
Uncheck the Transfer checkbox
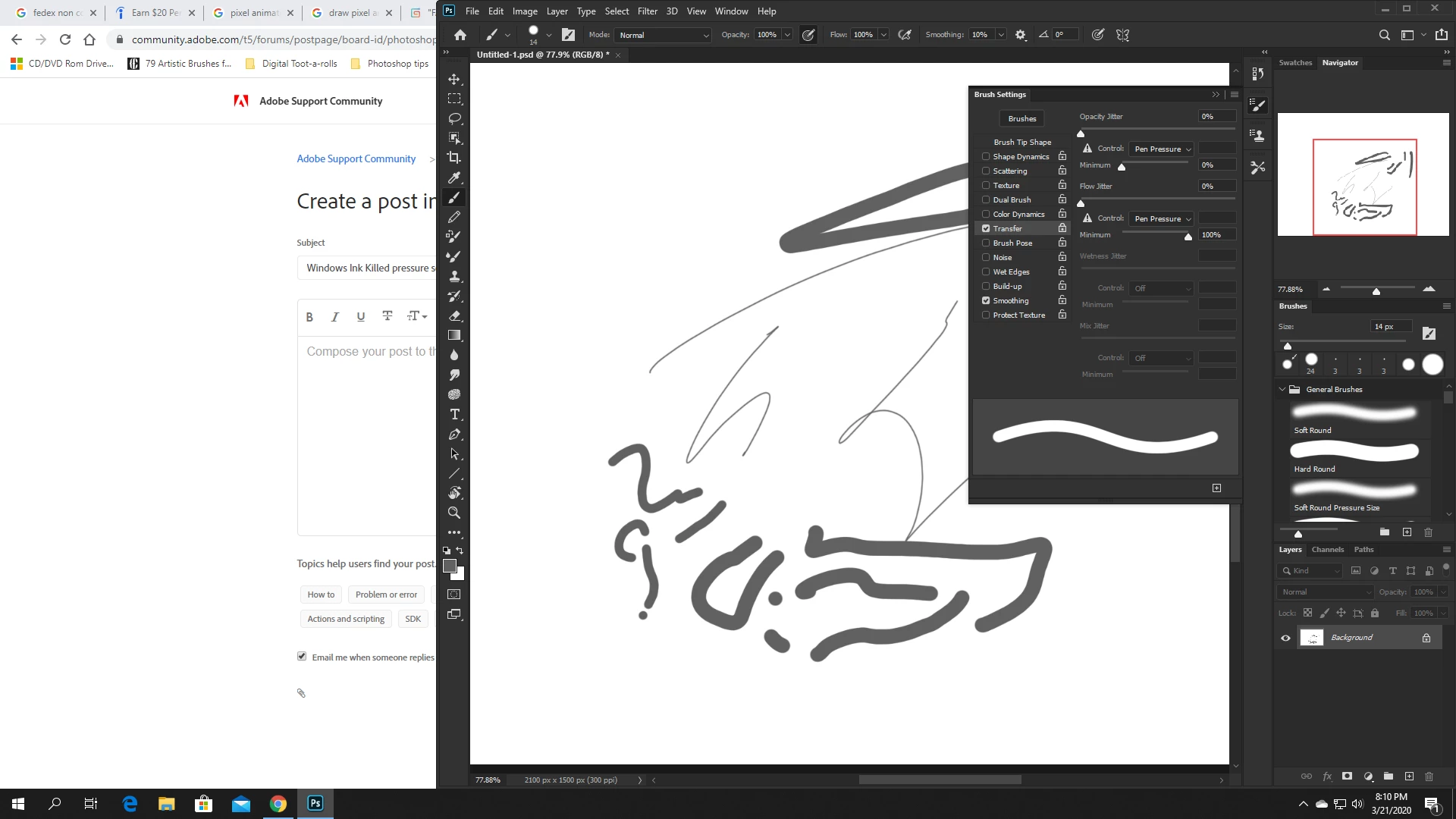click(986, 228)
